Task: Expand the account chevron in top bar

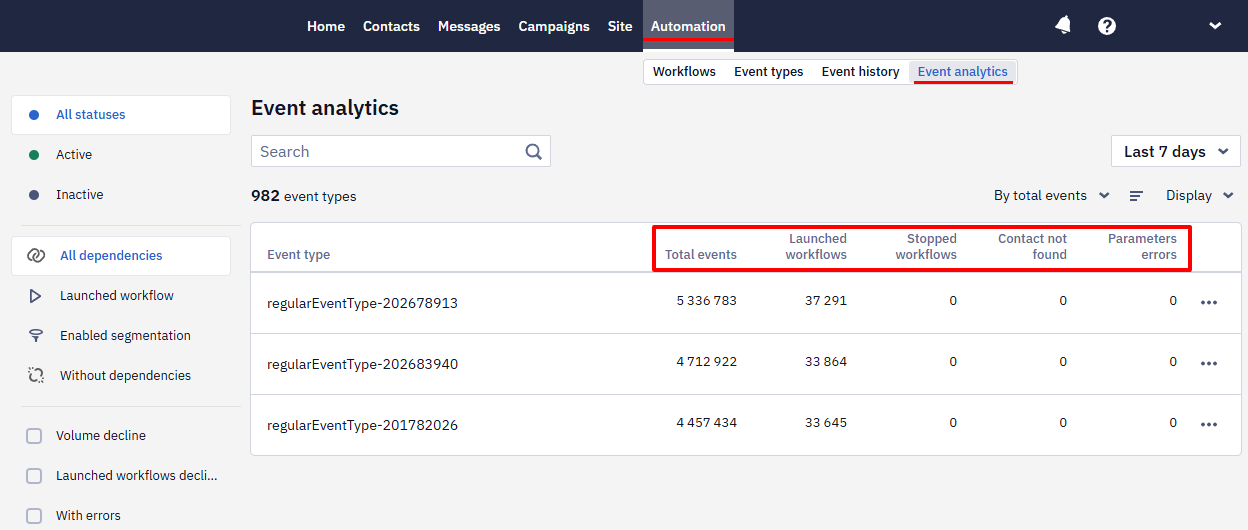Action: [x=1215, y=26]
